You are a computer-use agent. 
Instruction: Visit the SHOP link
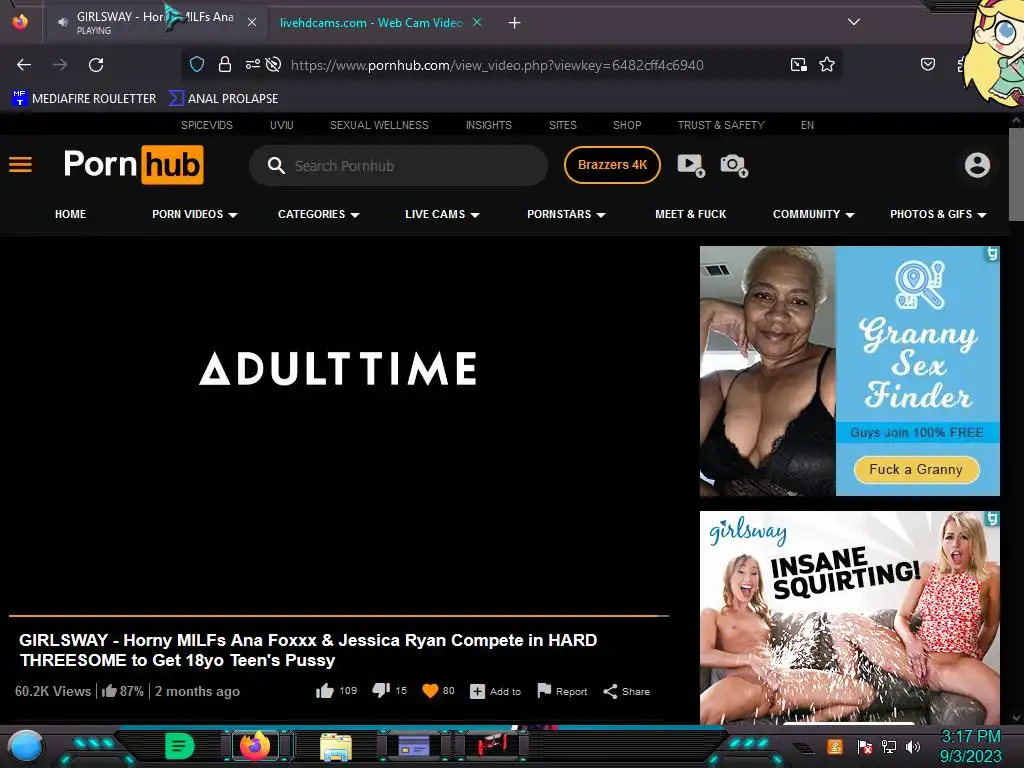(x=627, y=125)
